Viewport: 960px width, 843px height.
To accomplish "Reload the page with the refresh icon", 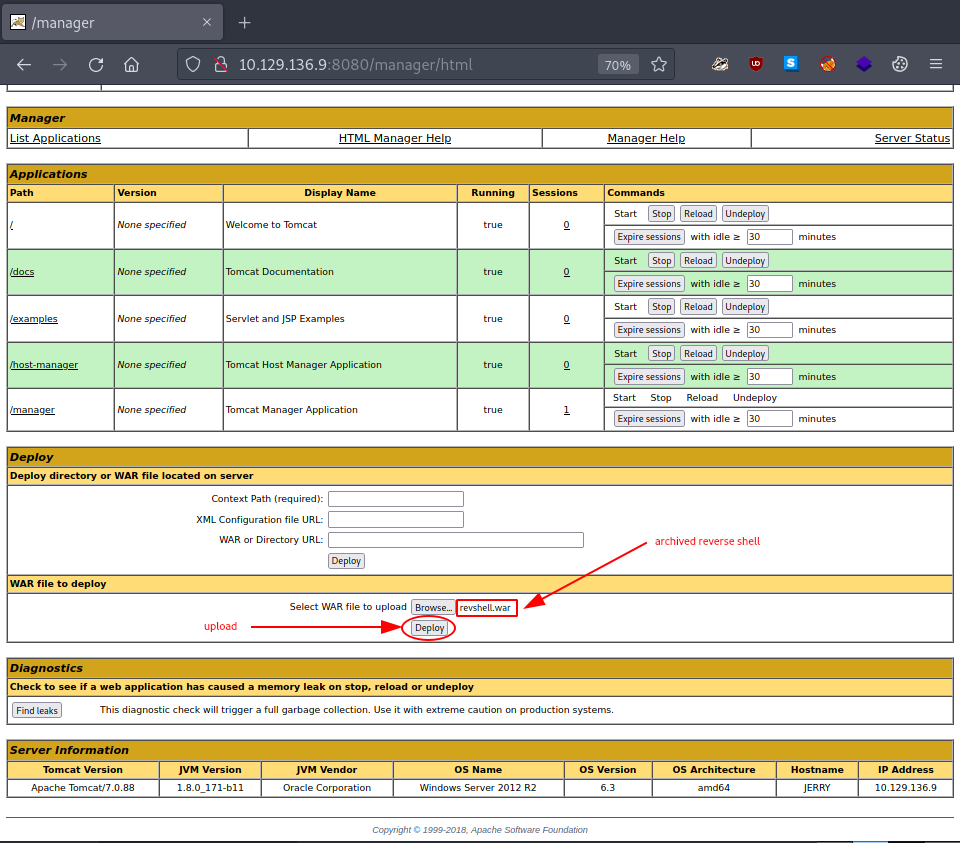I will pyautogui.click(x=95, y=63).
